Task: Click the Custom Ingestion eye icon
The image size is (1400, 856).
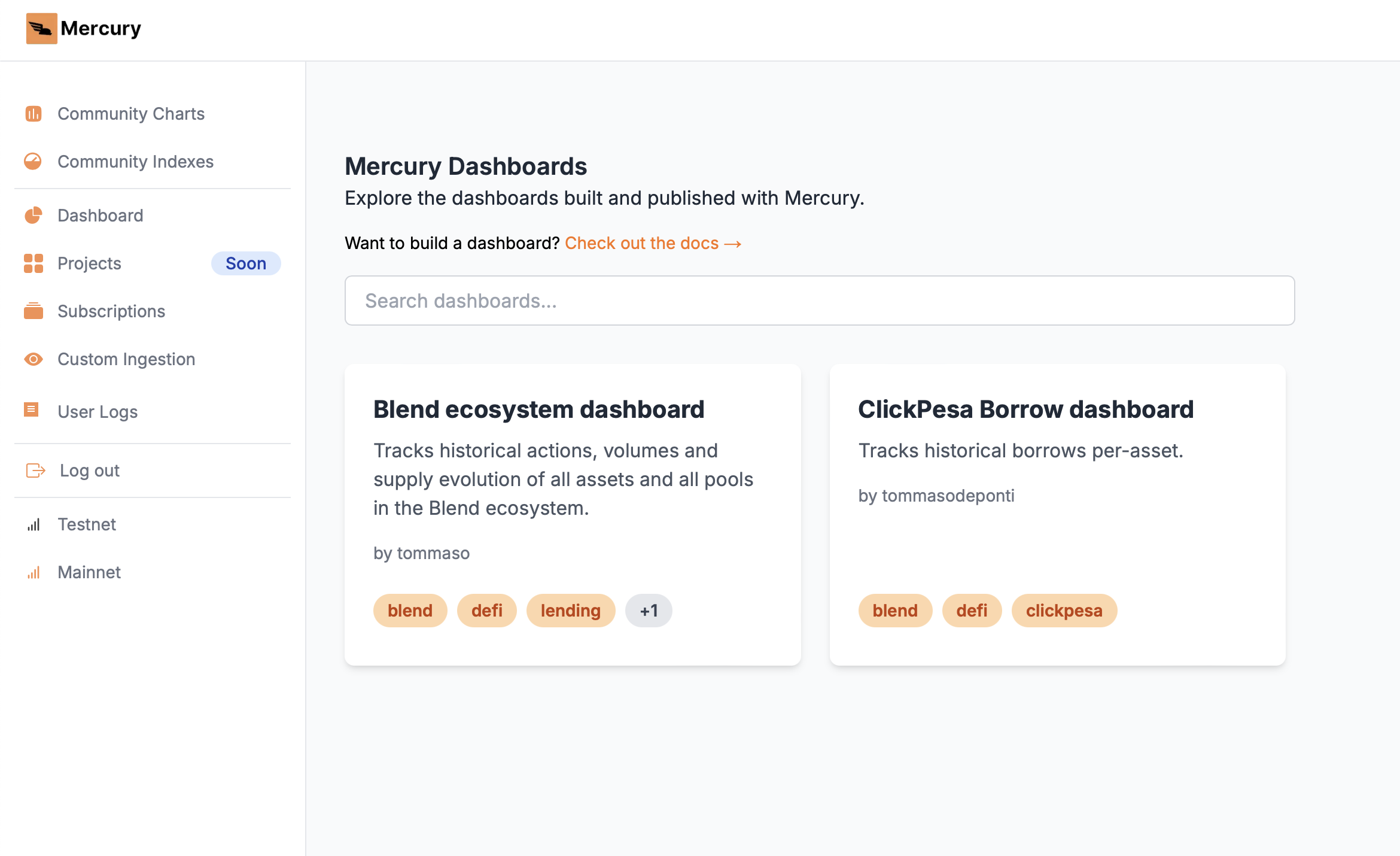Action: (34, 359)
